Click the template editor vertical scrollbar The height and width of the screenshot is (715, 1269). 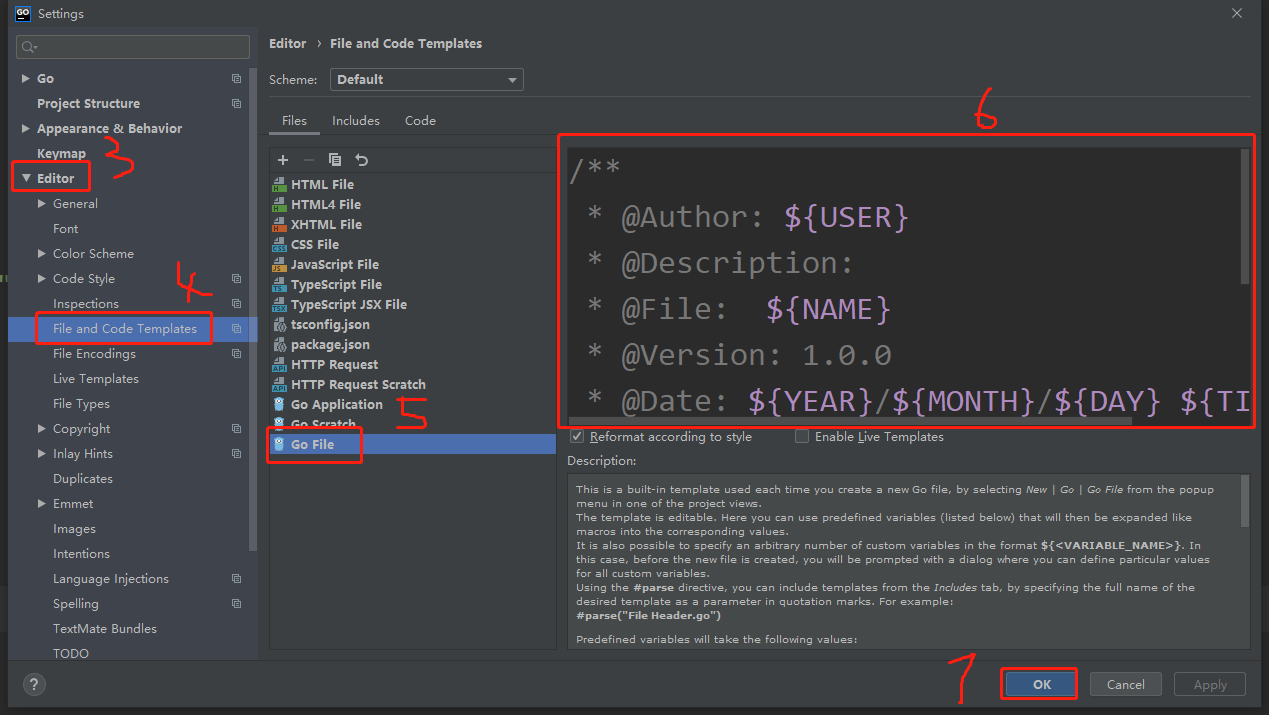point(1245,216)
